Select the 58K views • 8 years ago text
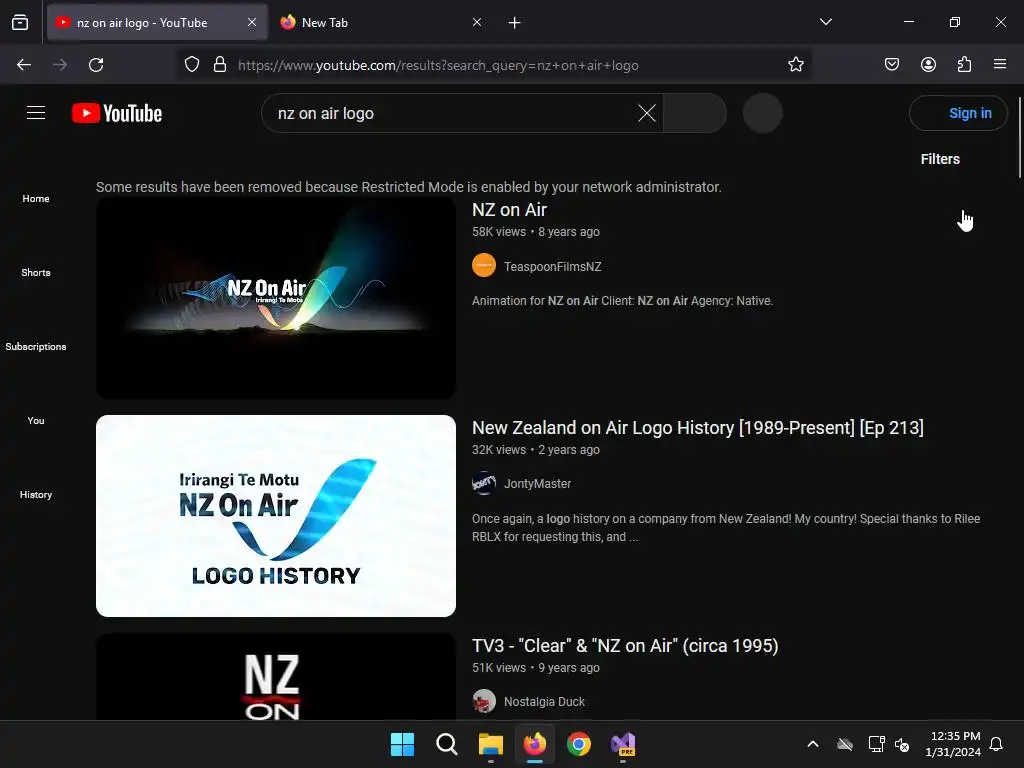The width and height of the screenshot is (1024, 768). [536, 232]
